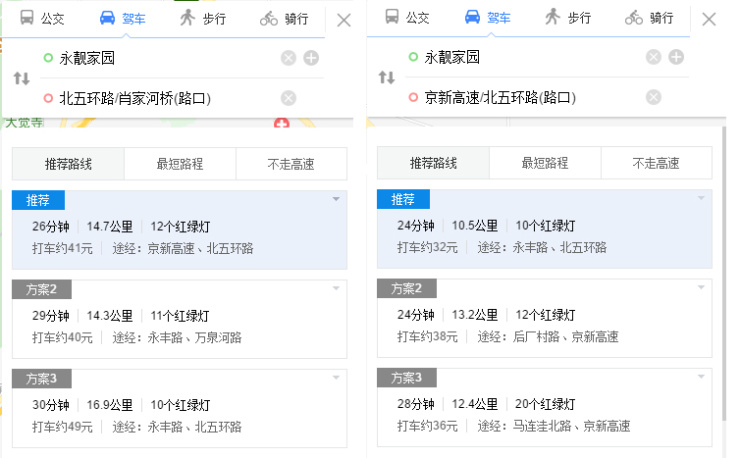Switch to 公交 transit mode in left panel
740x458 pixels.
click(x=43, y=18)
